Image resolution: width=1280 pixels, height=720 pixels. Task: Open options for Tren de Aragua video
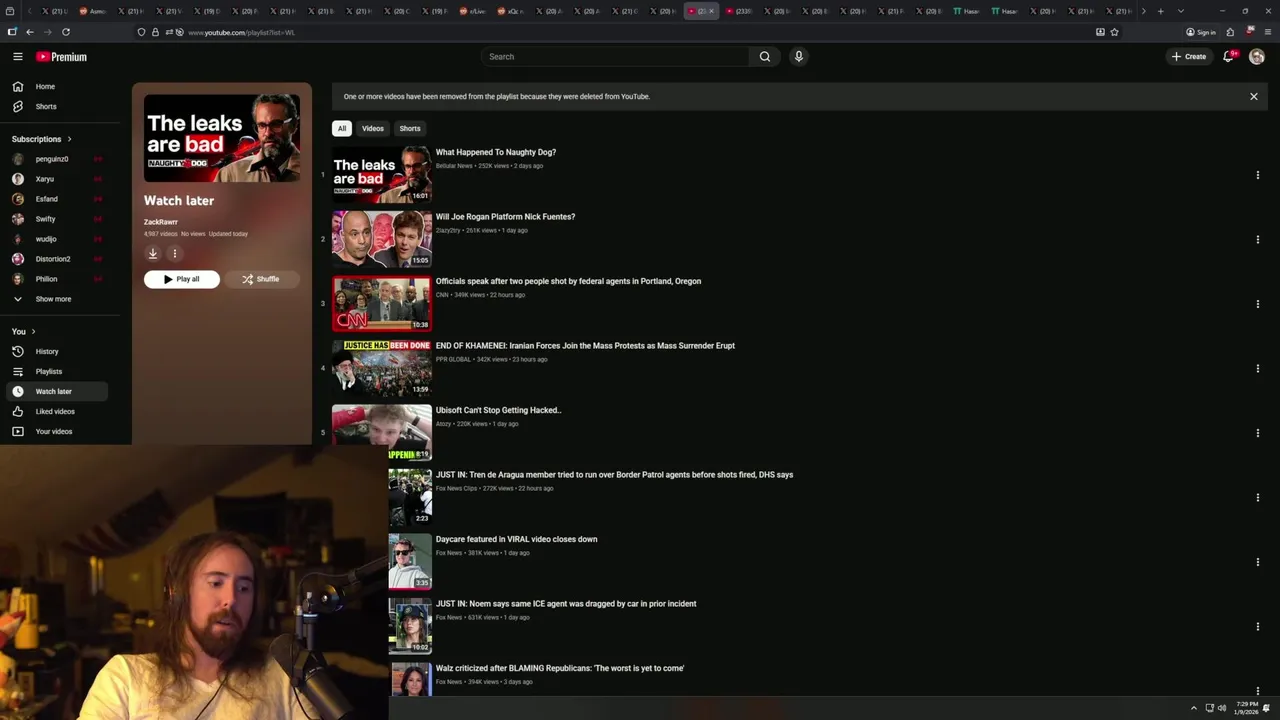click(x=1257, y=498)
